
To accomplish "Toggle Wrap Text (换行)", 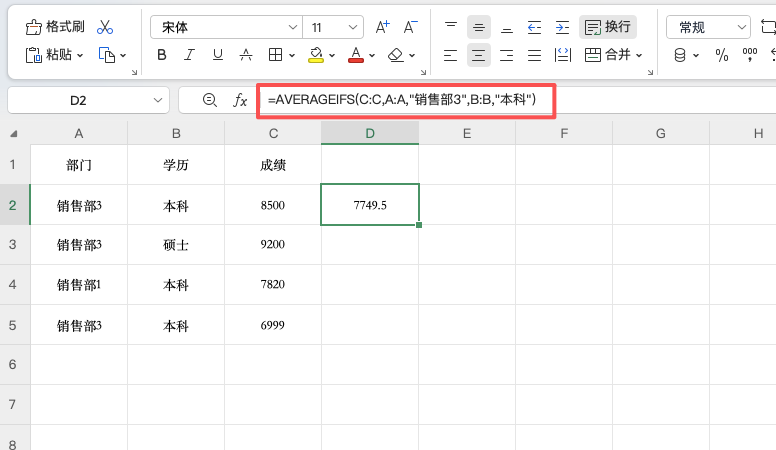I will point(608,27).
